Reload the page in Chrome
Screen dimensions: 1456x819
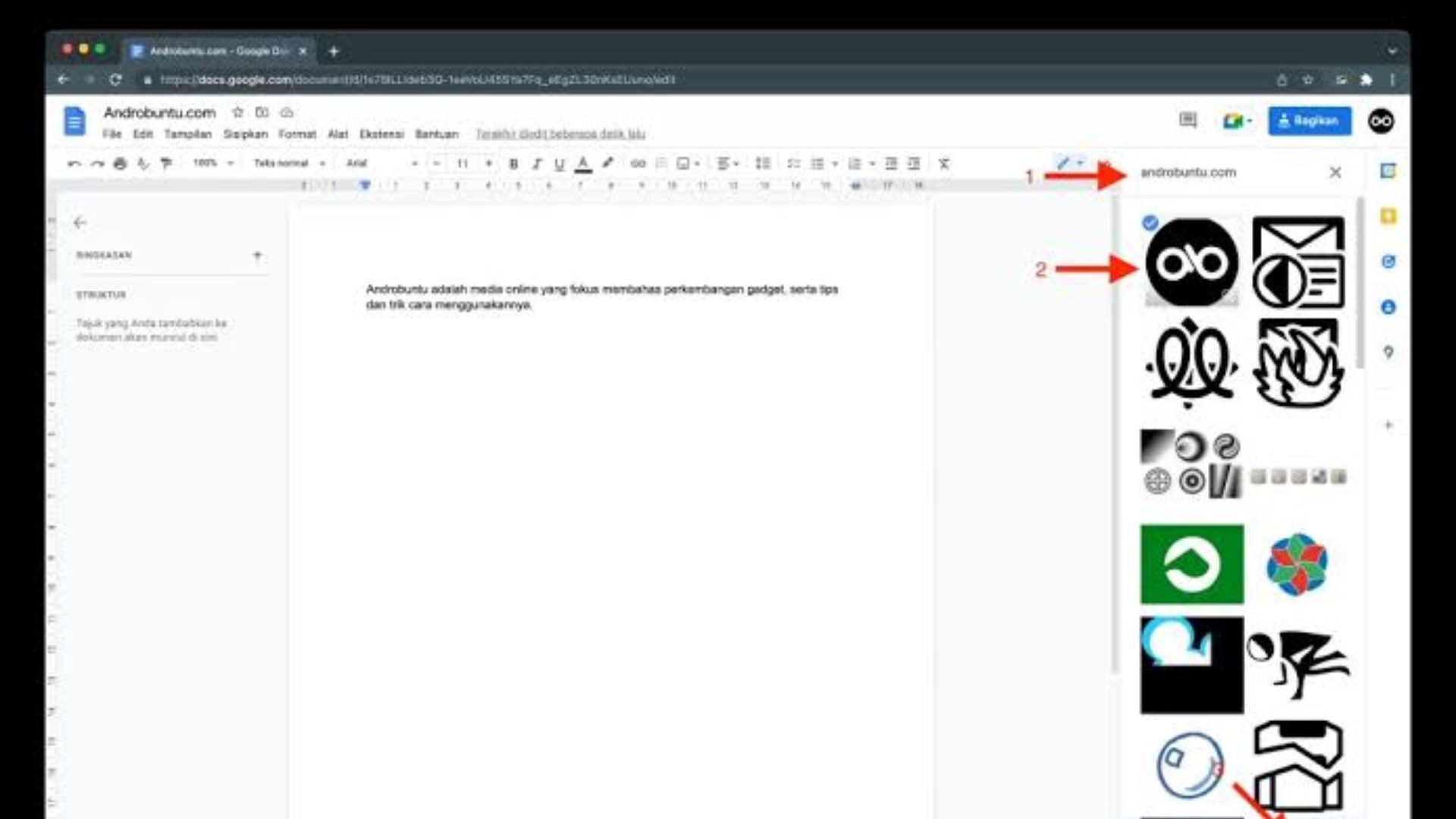tap(115, 80)
